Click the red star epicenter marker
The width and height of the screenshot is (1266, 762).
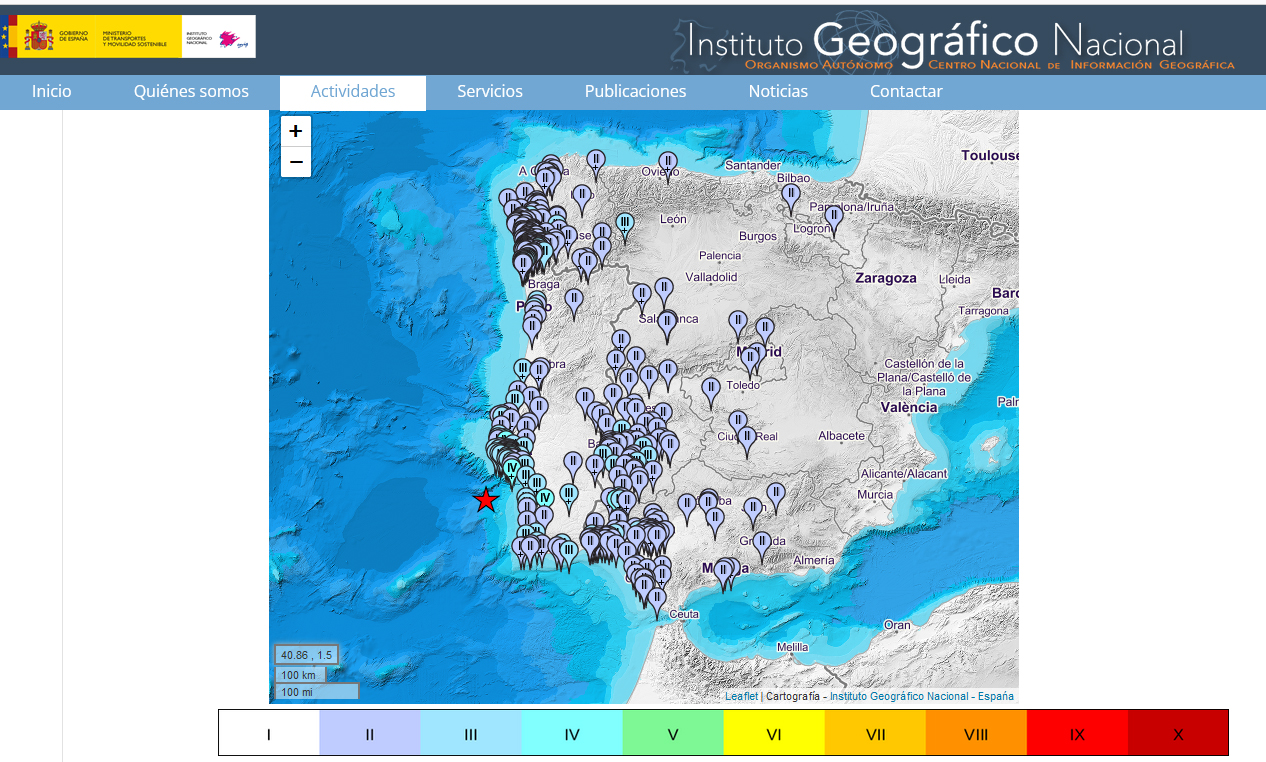tap(486, 500)
